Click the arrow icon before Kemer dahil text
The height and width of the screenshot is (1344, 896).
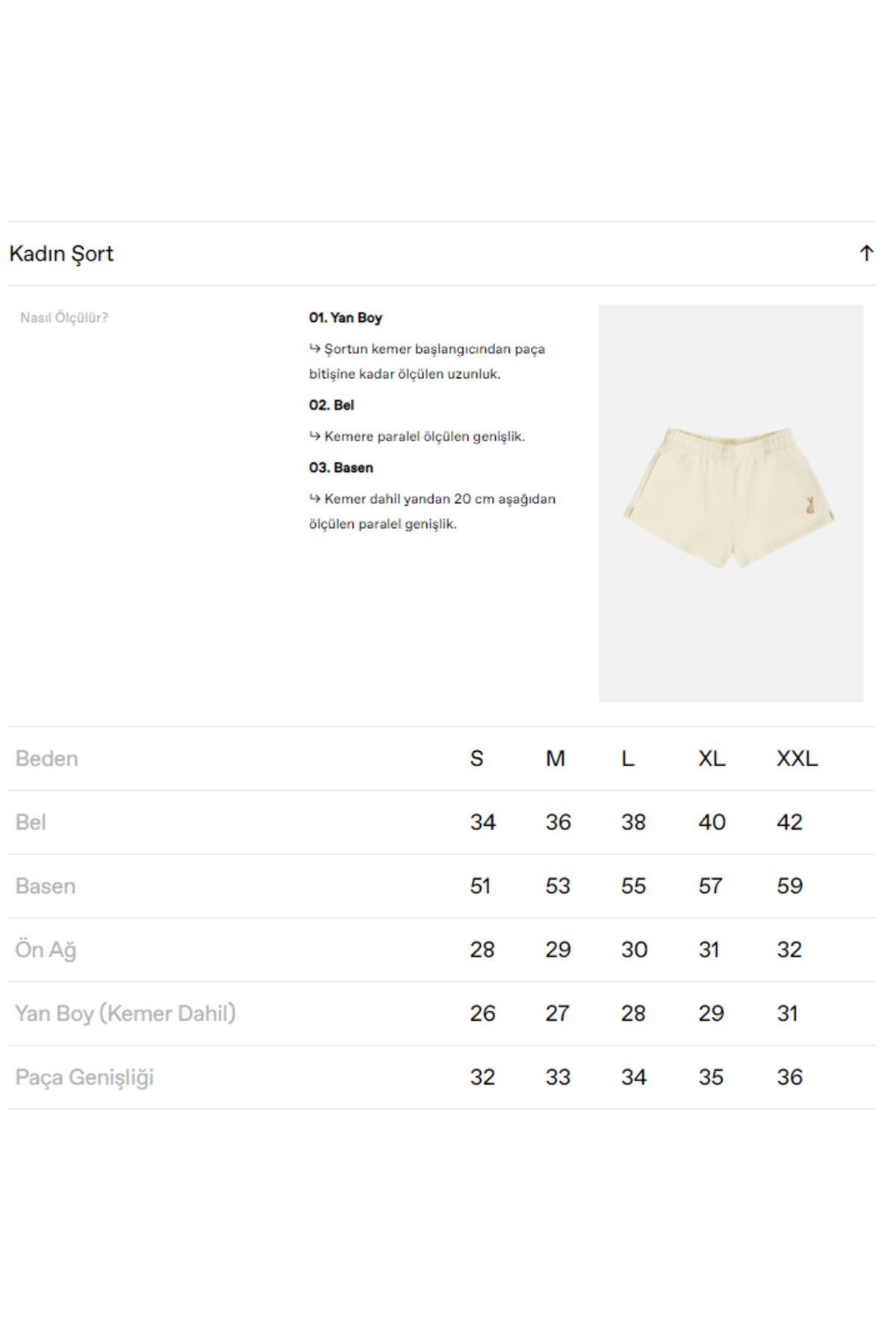click(314, 499)
